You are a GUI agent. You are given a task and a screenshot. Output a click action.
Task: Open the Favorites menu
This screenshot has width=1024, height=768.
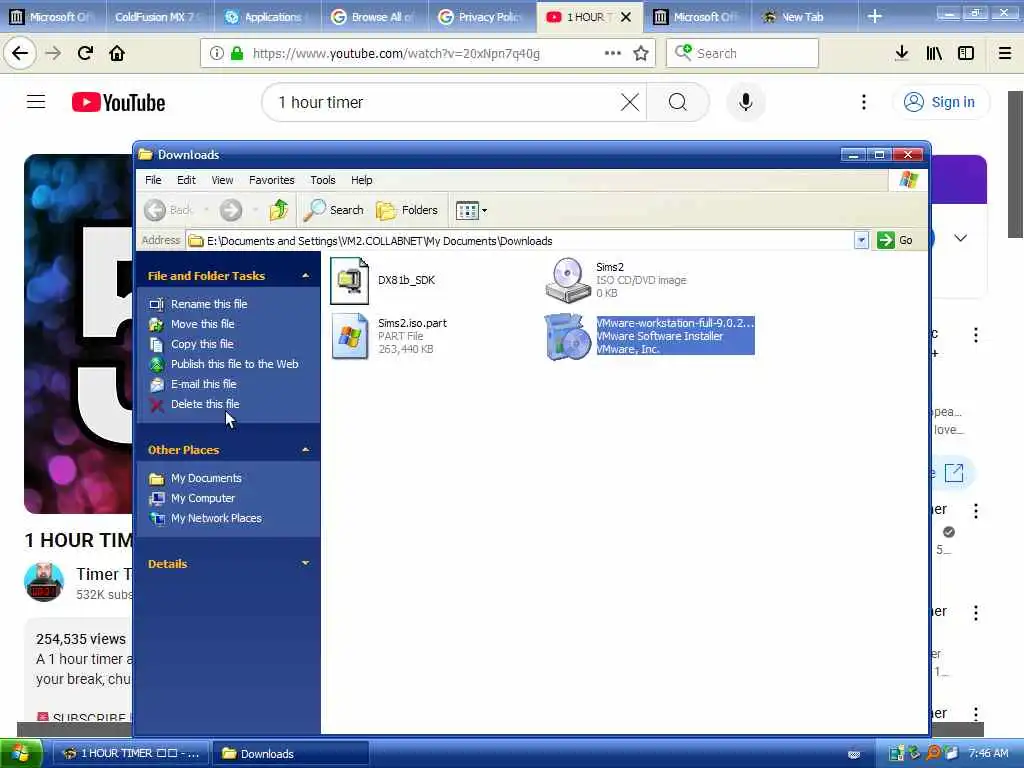272,180
